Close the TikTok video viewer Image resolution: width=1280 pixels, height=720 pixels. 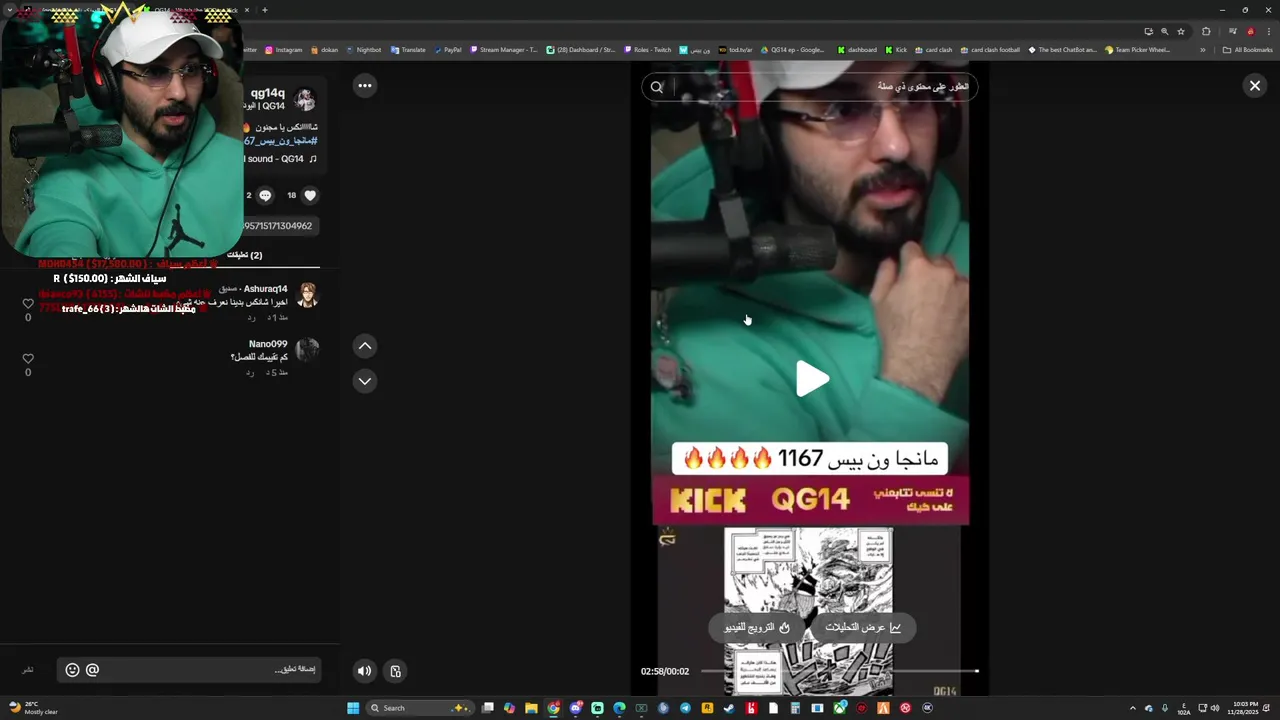click(x=1254, y=86)
